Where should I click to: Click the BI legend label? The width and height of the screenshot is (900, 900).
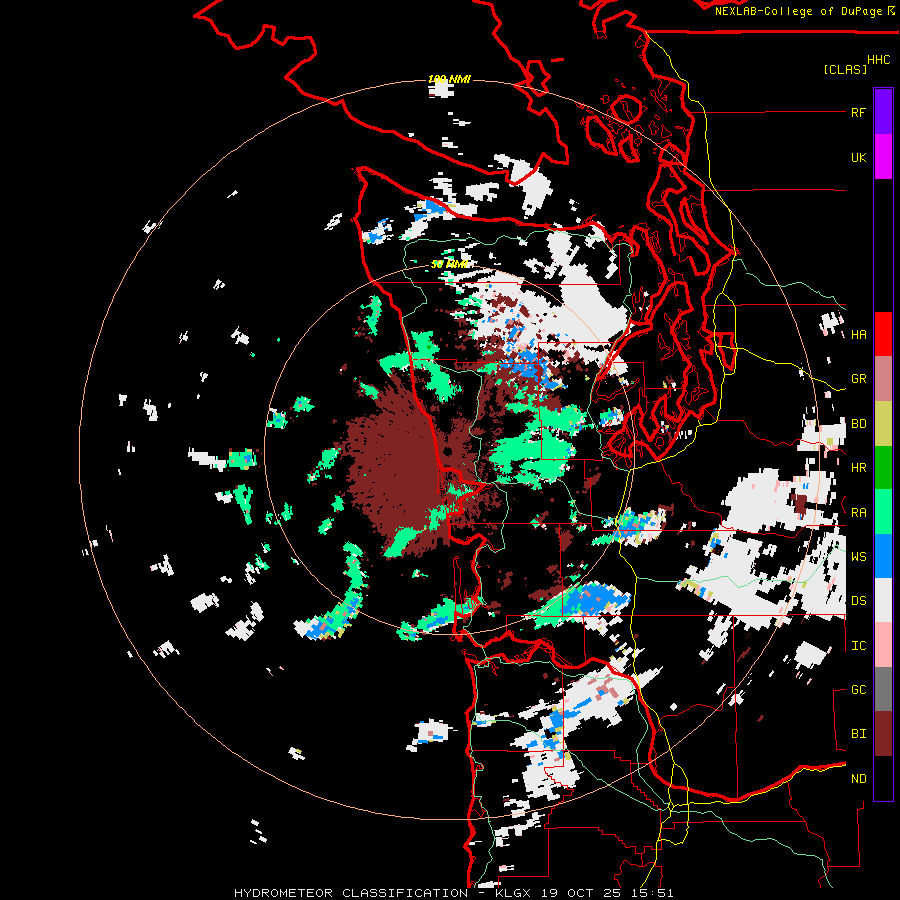pos(858,734)
